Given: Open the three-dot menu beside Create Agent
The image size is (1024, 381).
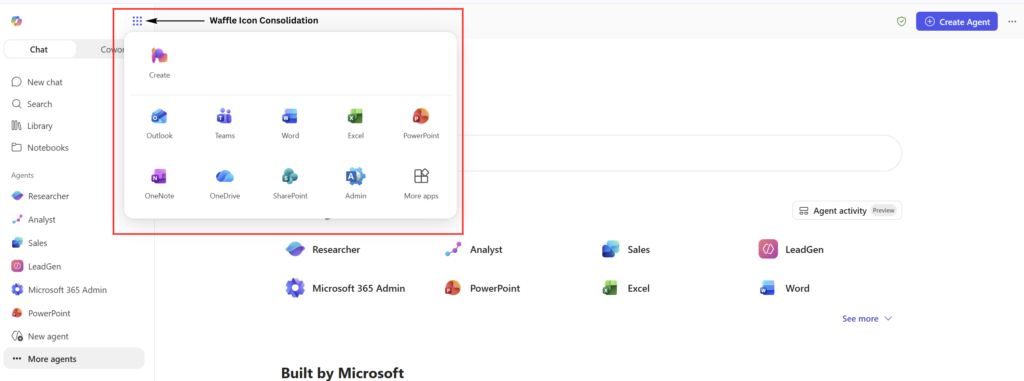Looking at the screenshot, I should click(x=1012, y=22).
